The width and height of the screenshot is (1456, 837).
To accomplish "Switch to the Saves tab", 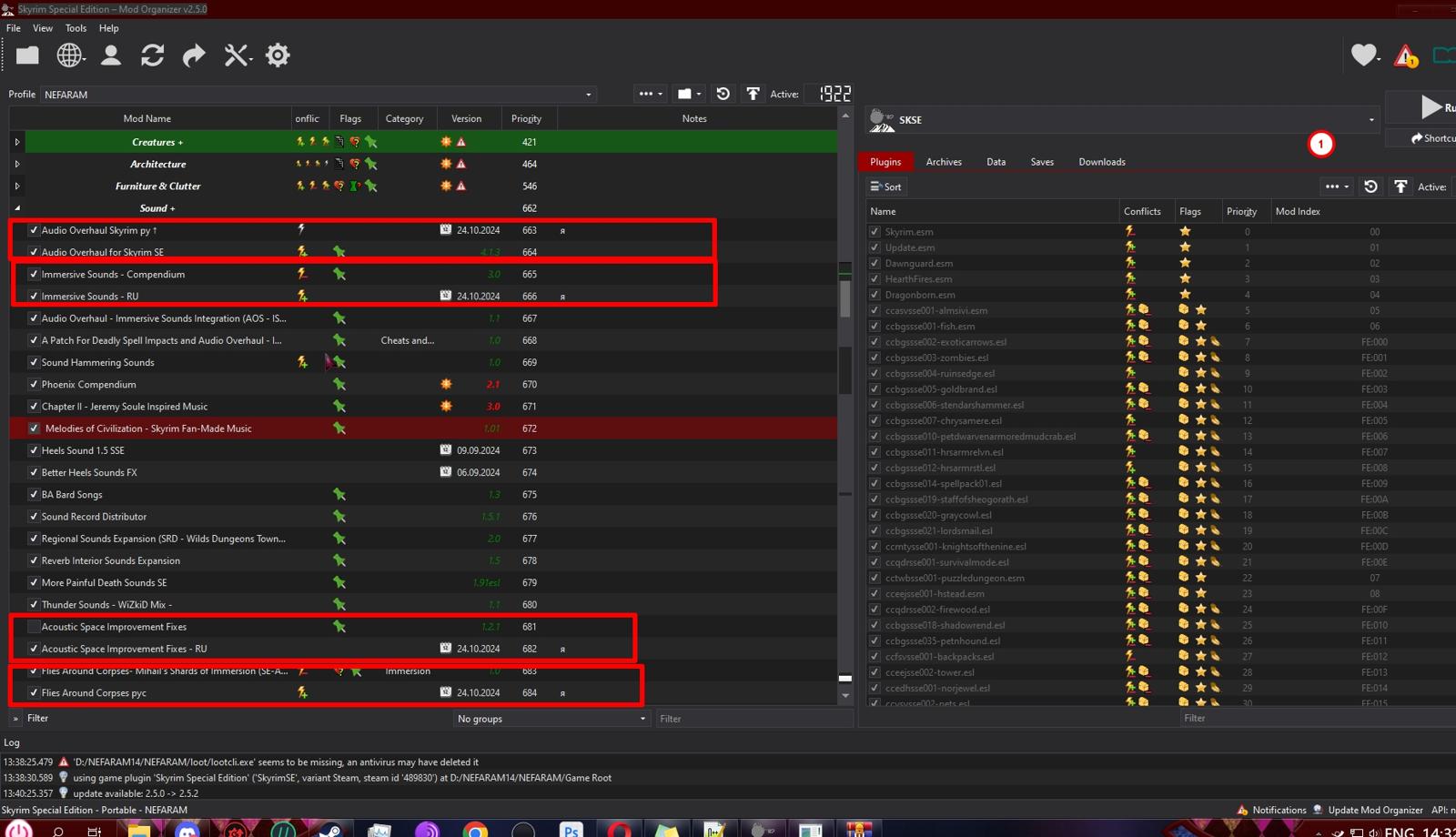I will tap(1042, 162).
